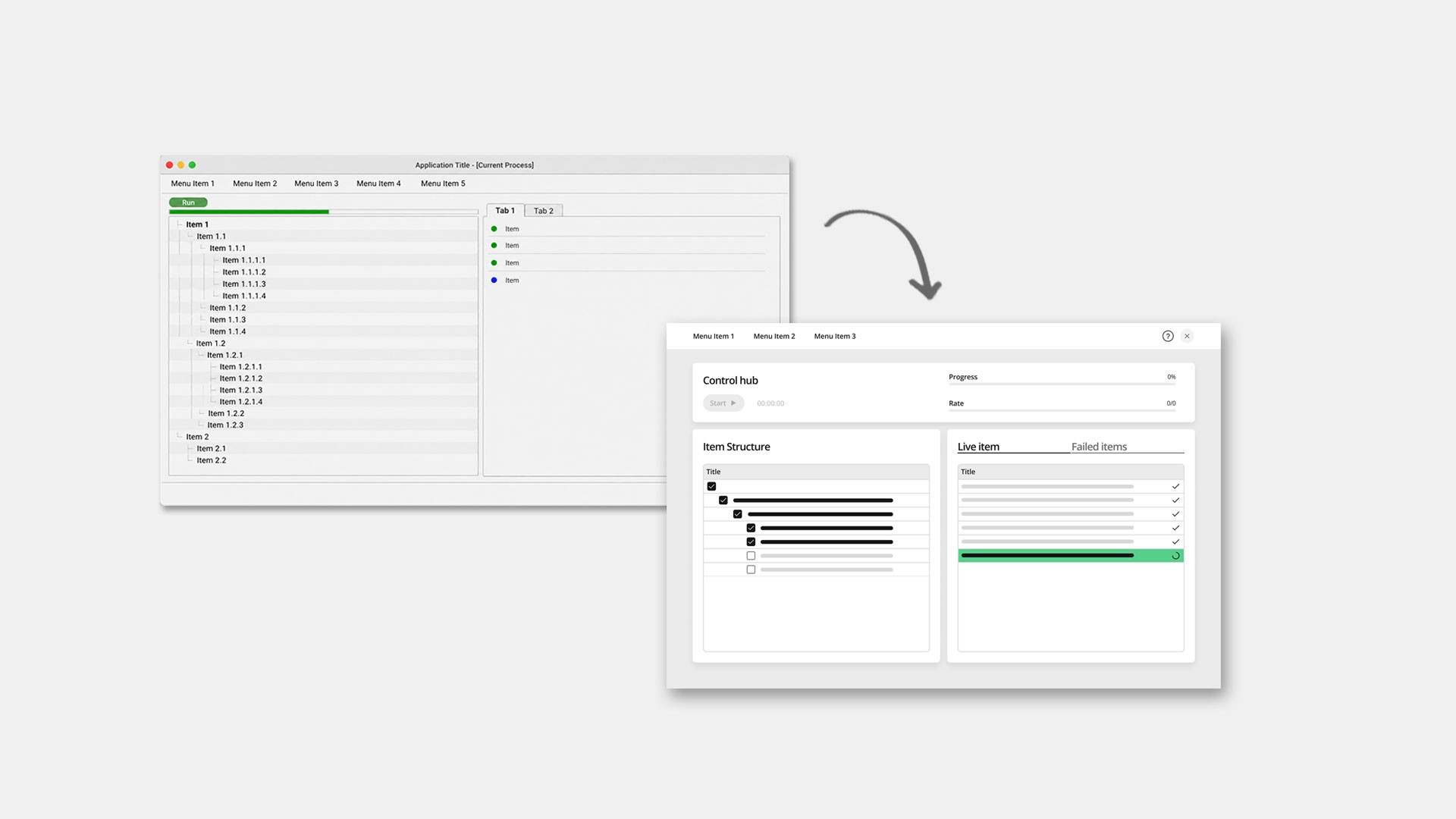The image size is (1456, 819).
Task: Switch to Tab 2
Action: 544,211
